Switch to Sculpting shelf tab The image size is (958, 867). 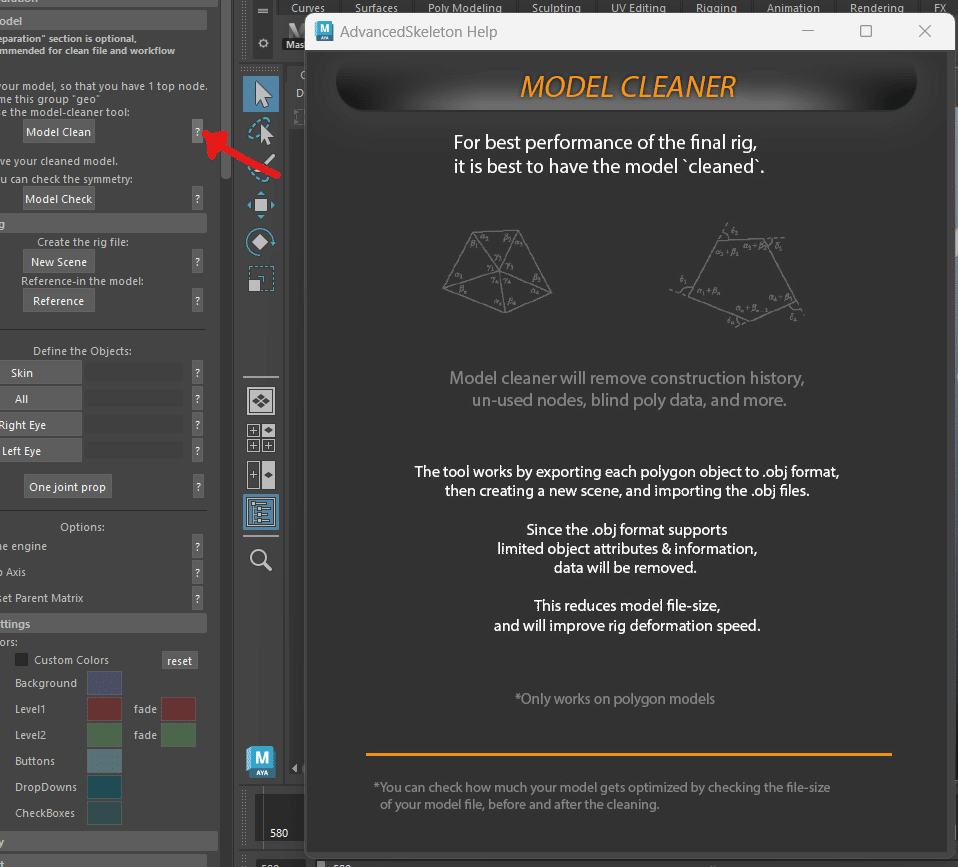pos(556,8)
